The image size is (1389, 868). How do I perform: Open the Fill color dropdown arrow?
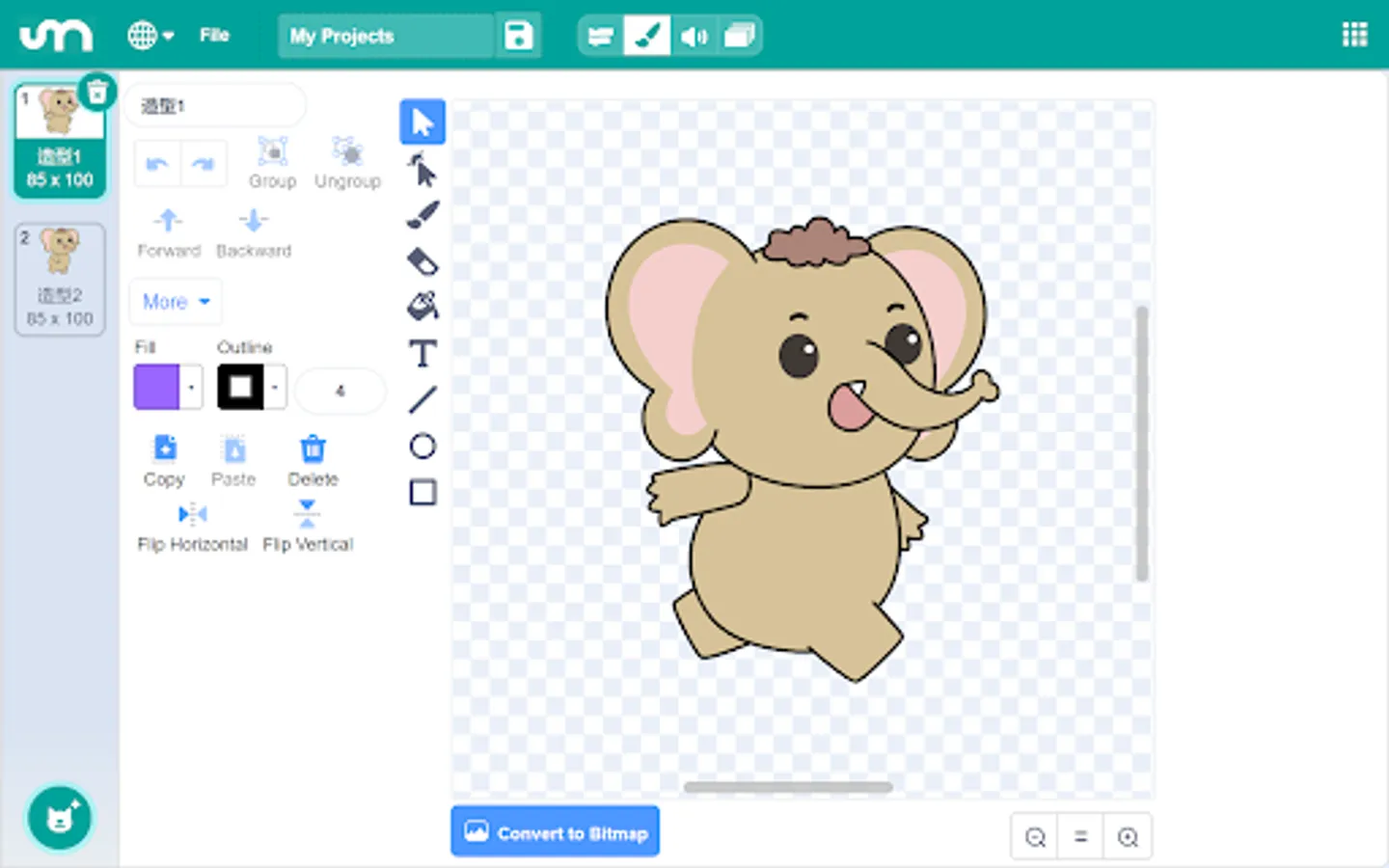(191, 388)
